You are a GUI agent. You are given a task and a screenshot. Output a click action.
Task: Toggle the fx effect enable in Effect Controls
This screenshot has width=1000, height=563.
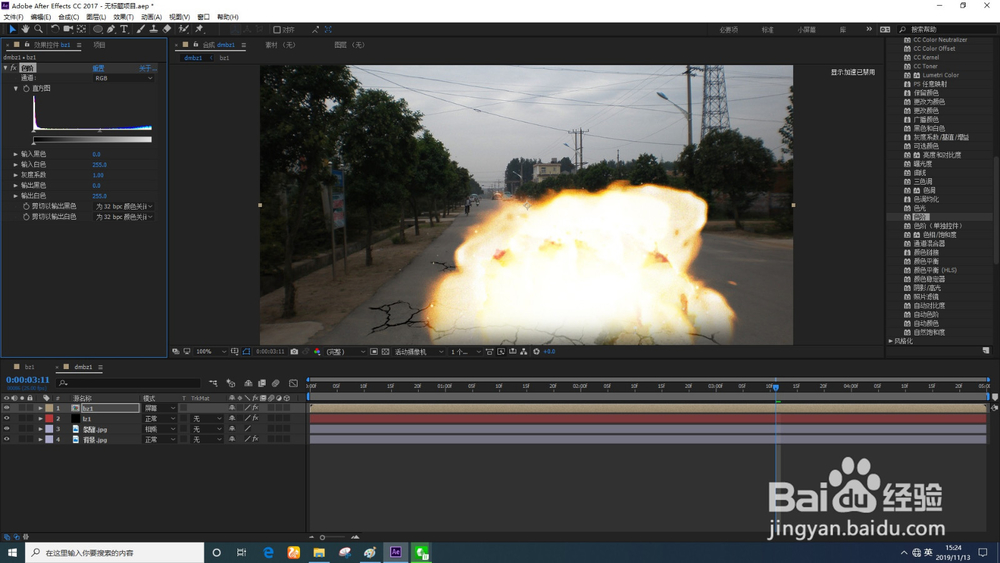pos(13,68)
